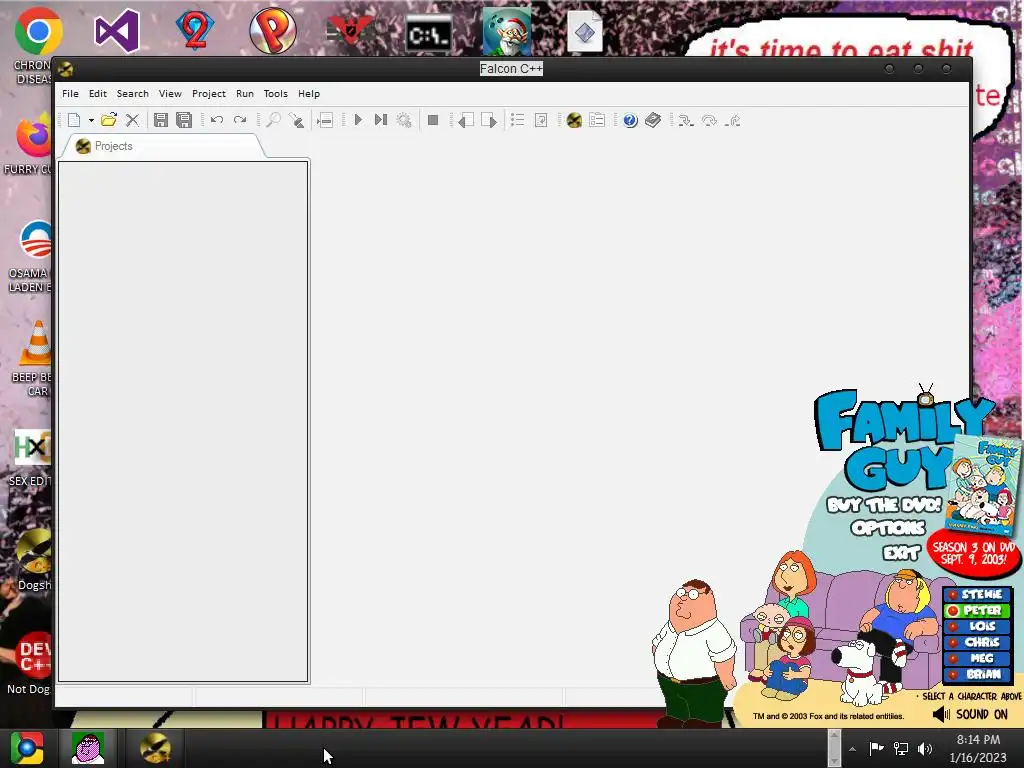The image size is (1024, 768).
Task: Click the command prompt desktop icon
Action: [x=429, y=33]
